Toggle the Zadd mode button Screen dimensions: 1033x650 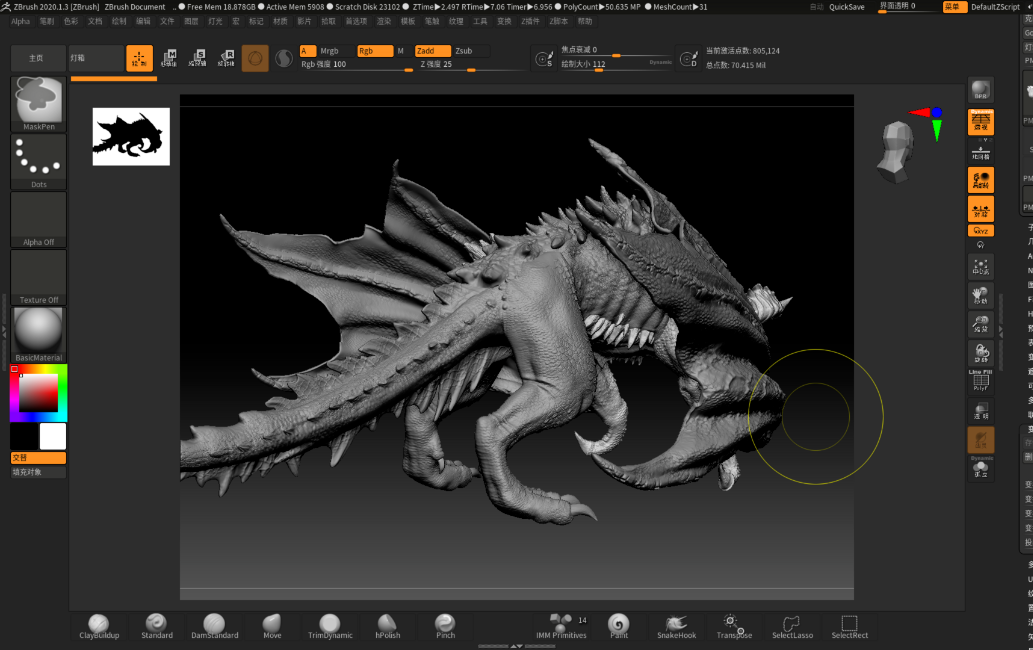(432, 51)
